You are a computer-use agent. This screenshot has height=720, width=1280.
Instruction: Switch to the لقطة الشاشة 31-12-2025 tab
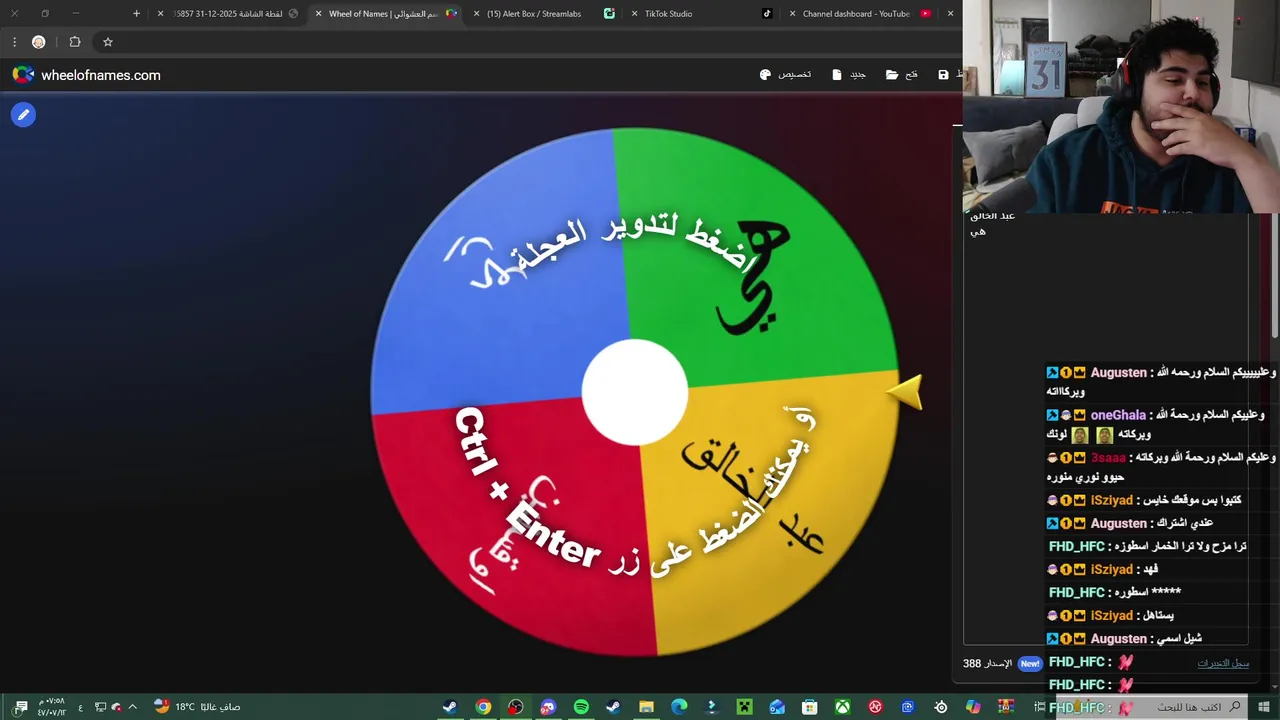[228, 14]
